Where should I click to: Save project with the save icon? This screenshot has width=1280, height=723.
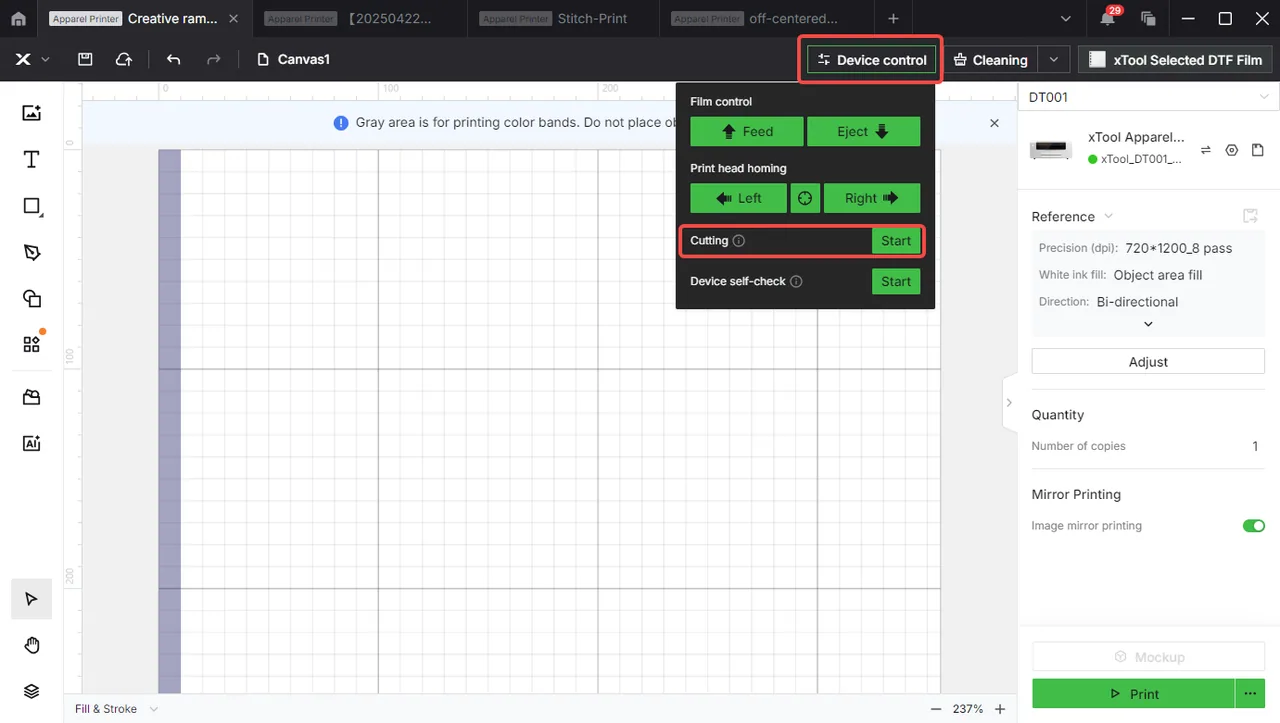click(x=85, y=60)
